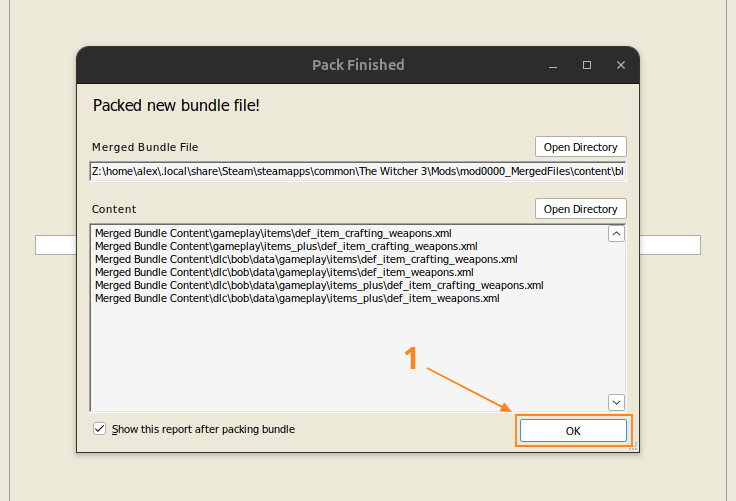
Task: Select dlc\bob items_plus\def_item_weapons.xml entry
Action: (x=297, y=298)
